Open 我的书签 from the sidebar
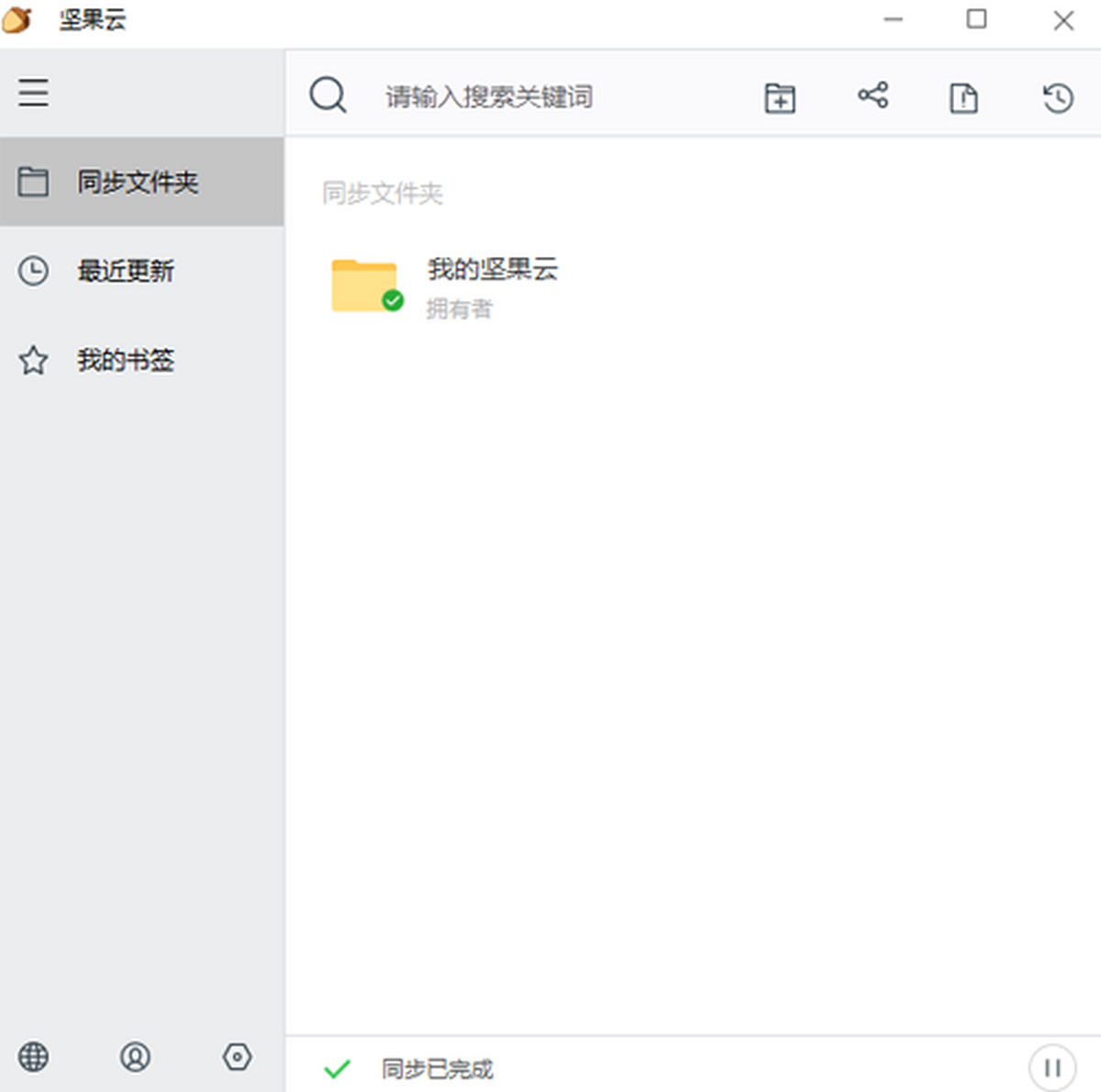This screenshot has width=1101, height=1092. tap(127, 360)
